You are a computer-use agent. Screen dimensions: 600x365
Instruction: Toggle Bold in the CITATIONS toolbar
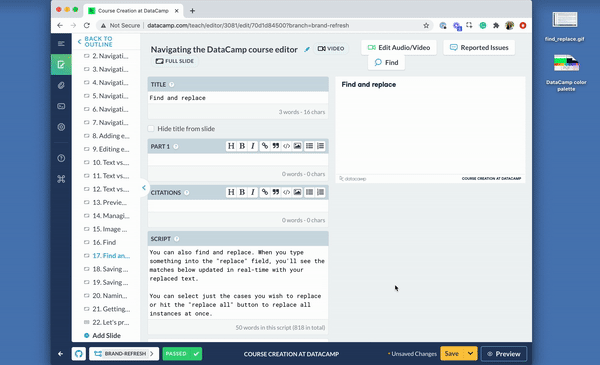coord(242,192)
